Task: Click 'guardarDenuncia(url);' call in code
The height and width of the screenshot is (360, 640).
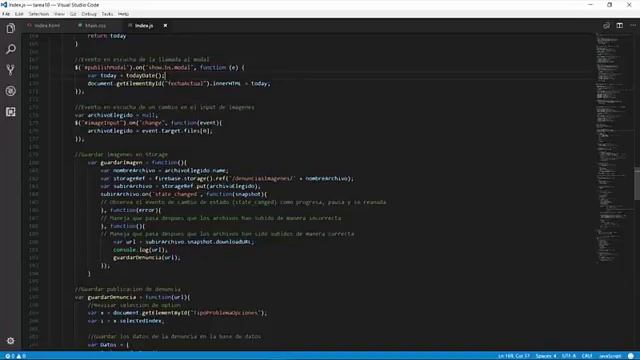Action: click(147, 258)
